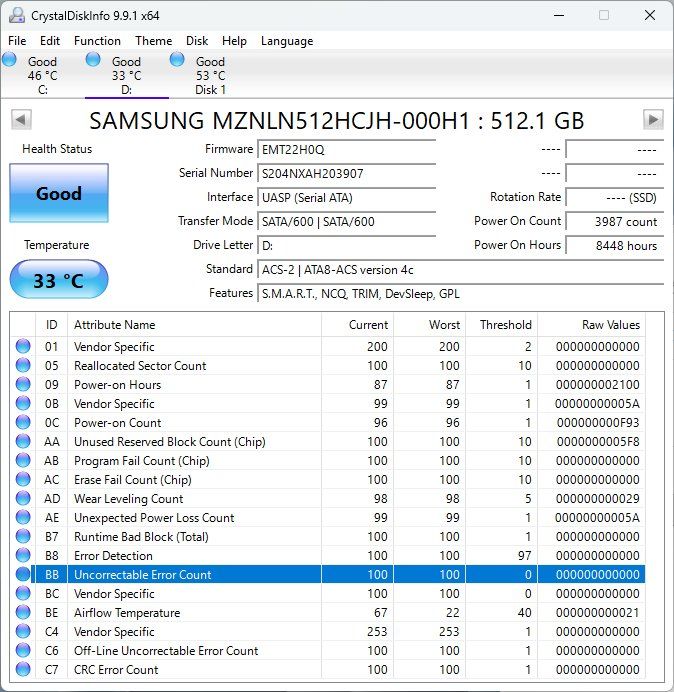Click status orb of Reallocated Sector Count row
The height and width of the screenshot is (692, 674).
[x=23, y=365]
